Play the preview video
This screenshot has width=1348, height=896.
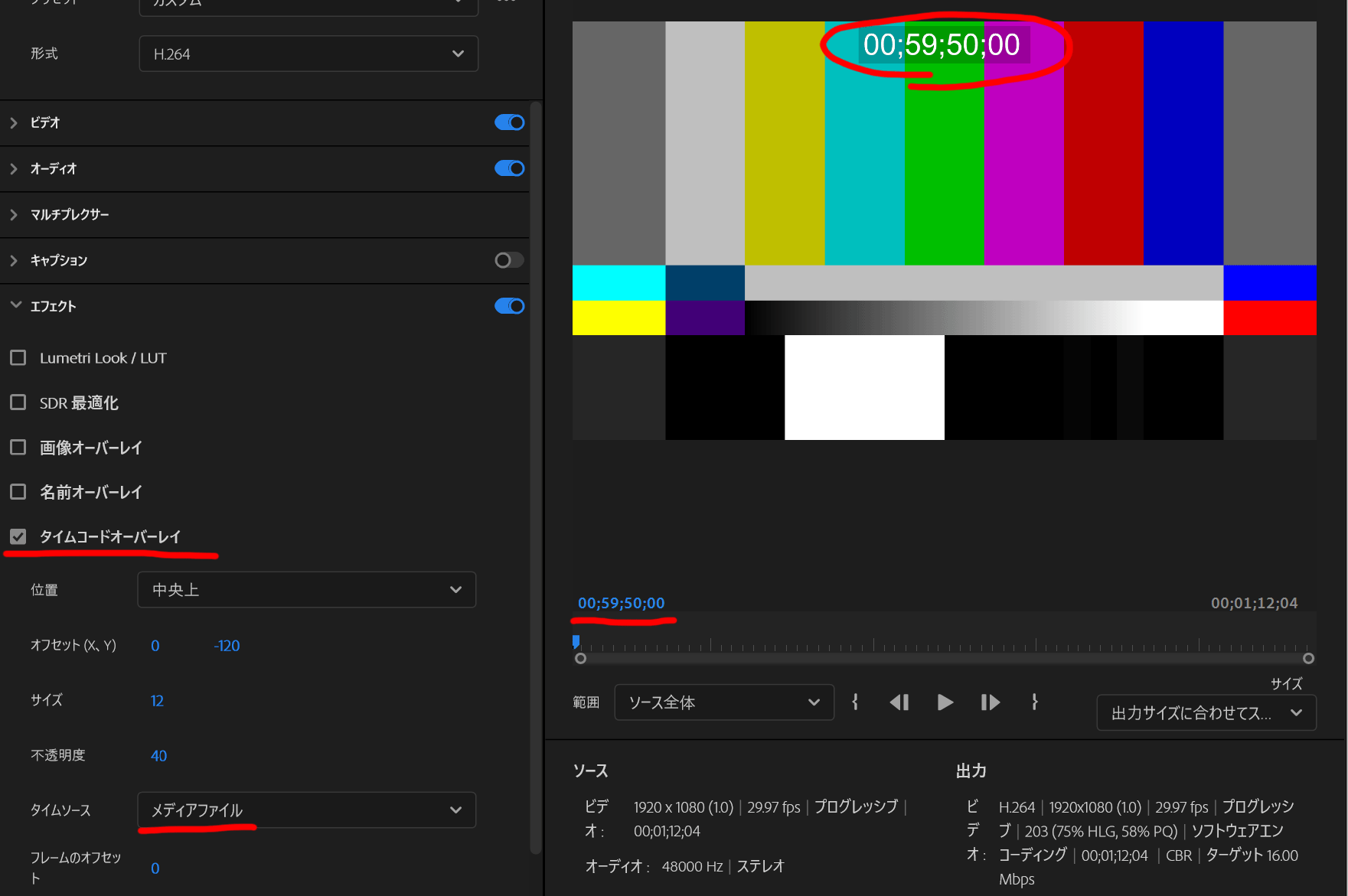pos(945,702)
